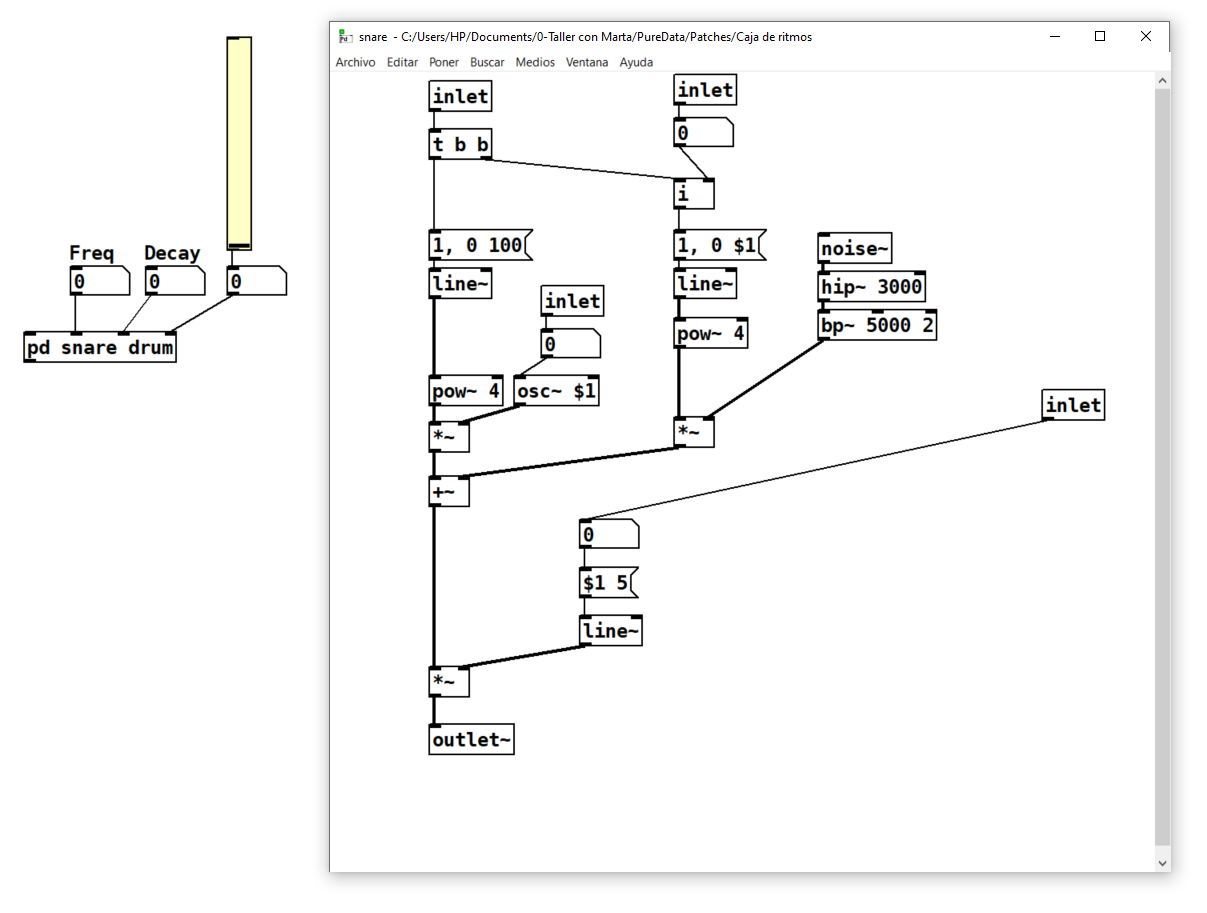Select the inlet object right of bp~ filter
Image resolution: width=1207 pixels, height=913 pixels.
[1073, 405]
